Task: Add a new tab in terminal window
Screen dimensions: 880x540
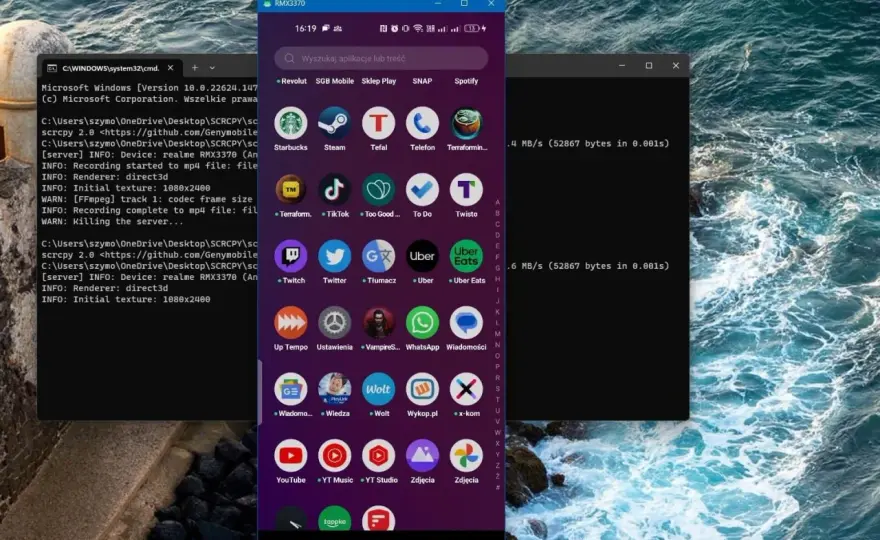Action: pos(195,67)
